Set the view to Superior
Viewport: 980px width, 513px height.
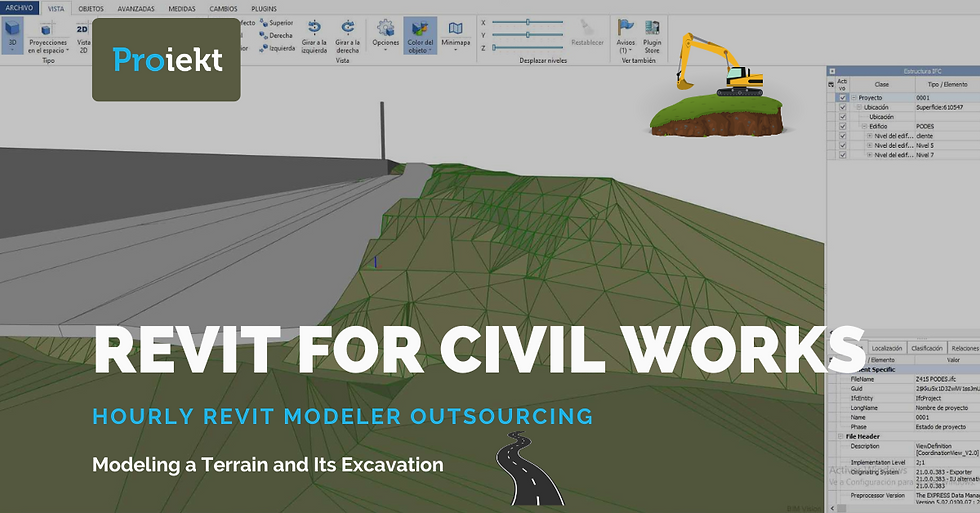[x=276, y=23]
